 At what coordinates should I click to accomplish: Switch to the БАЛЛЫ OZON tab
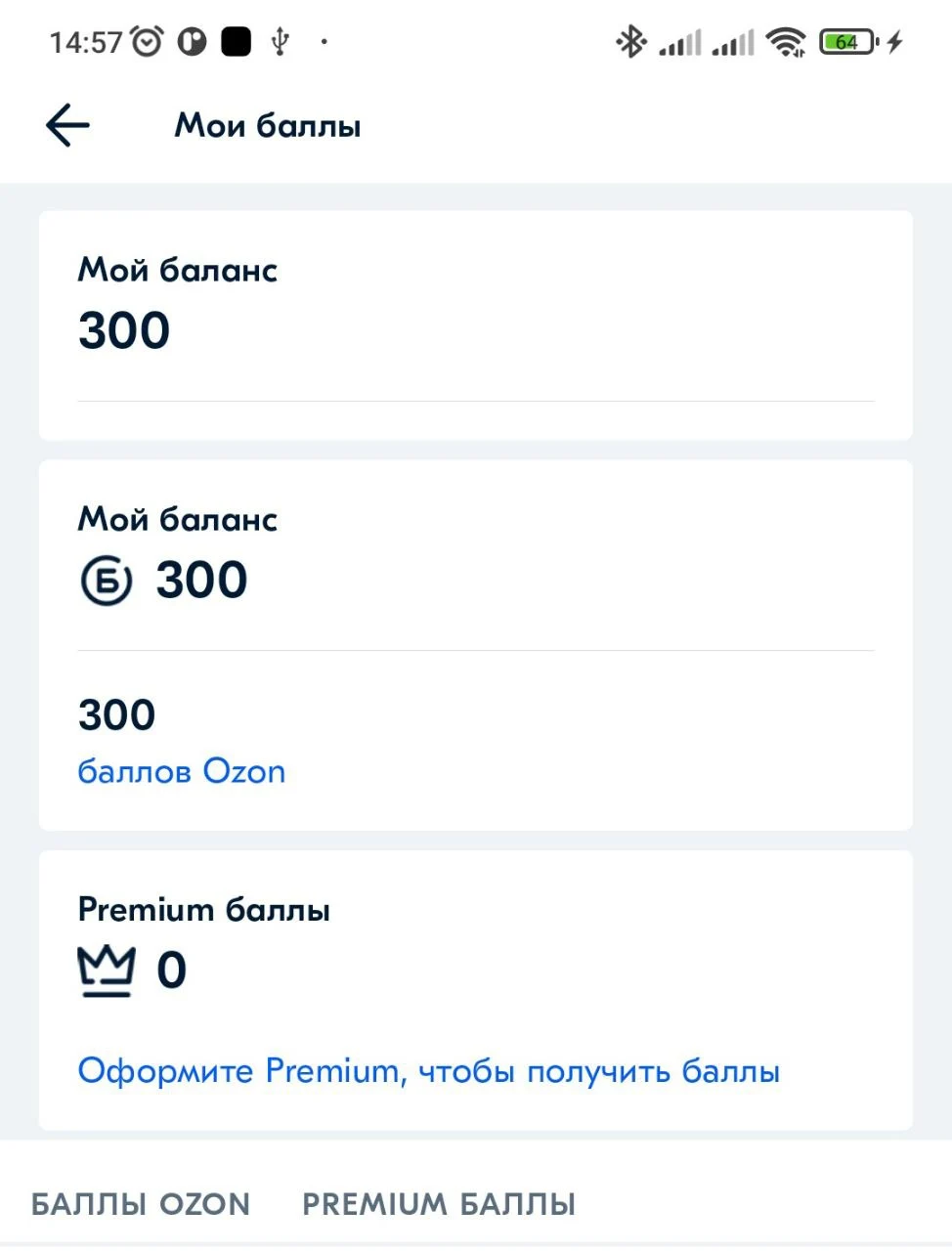click(141, 1204)
